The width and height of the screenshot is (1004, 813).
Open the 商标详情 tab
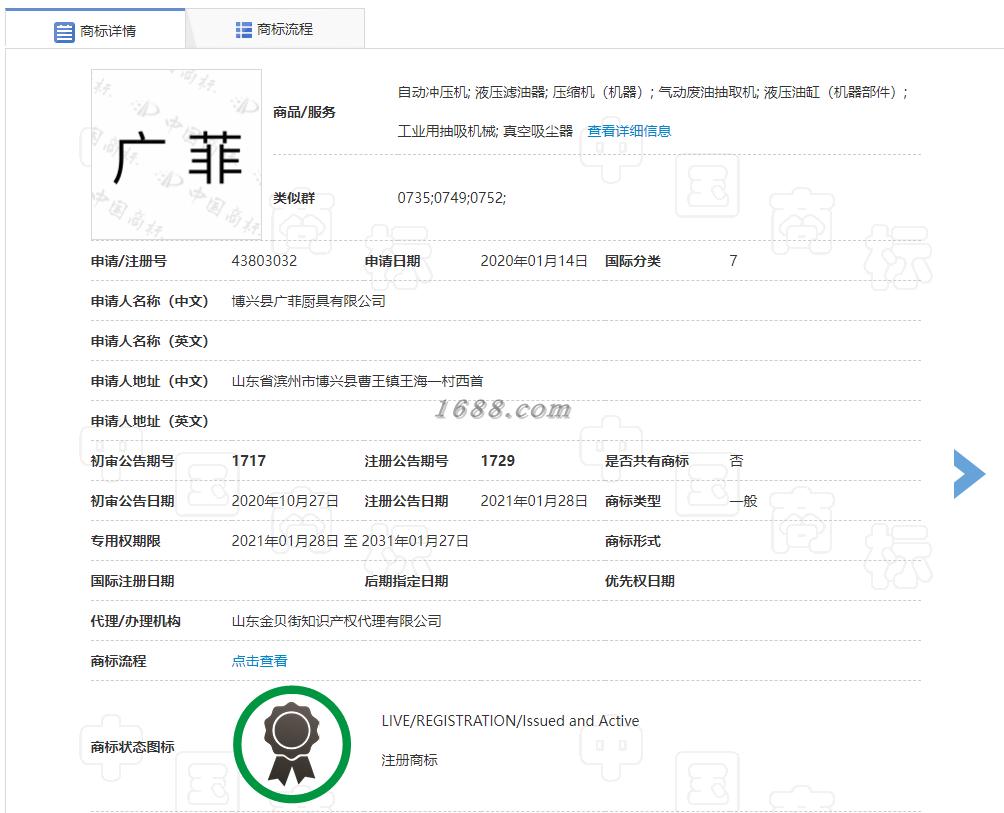tap(95, 29)
